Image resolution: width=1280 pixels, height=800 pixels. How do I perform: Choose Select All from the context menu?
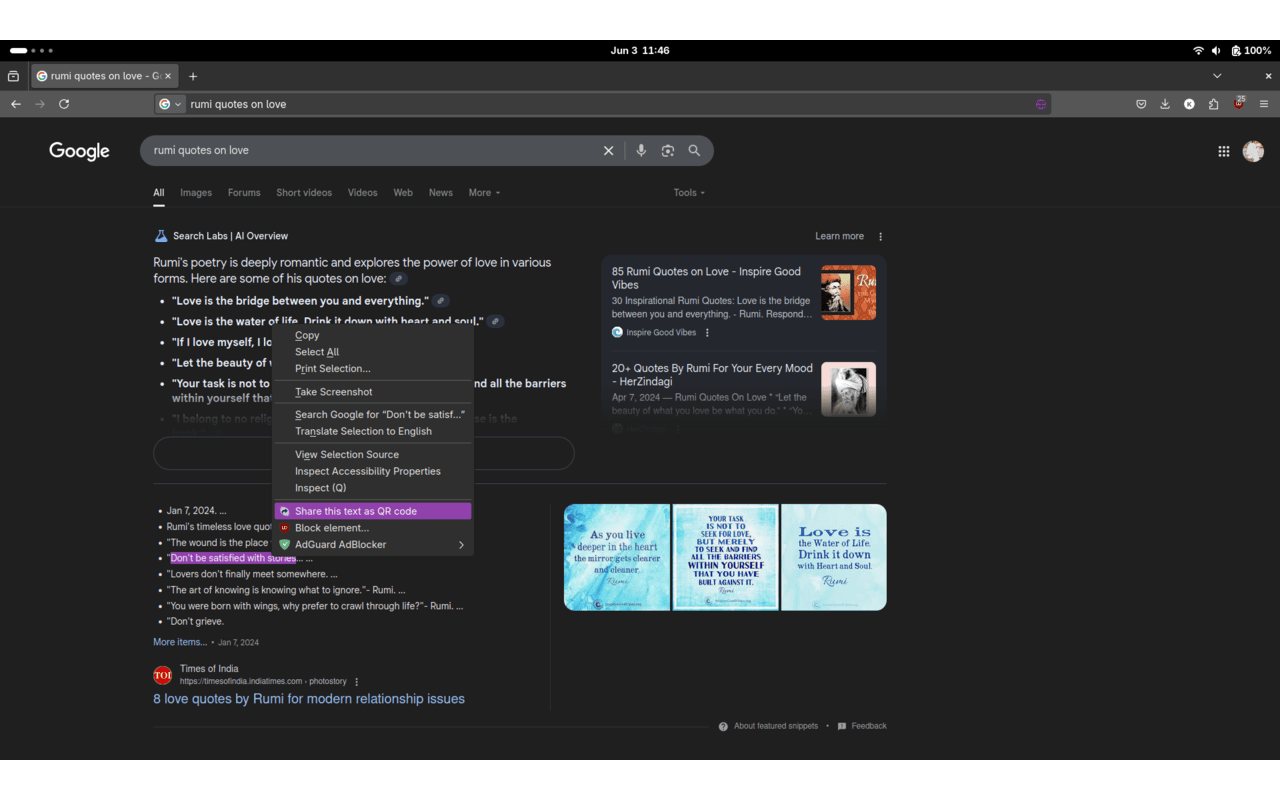pyautogui.click(x=373, y=352)
